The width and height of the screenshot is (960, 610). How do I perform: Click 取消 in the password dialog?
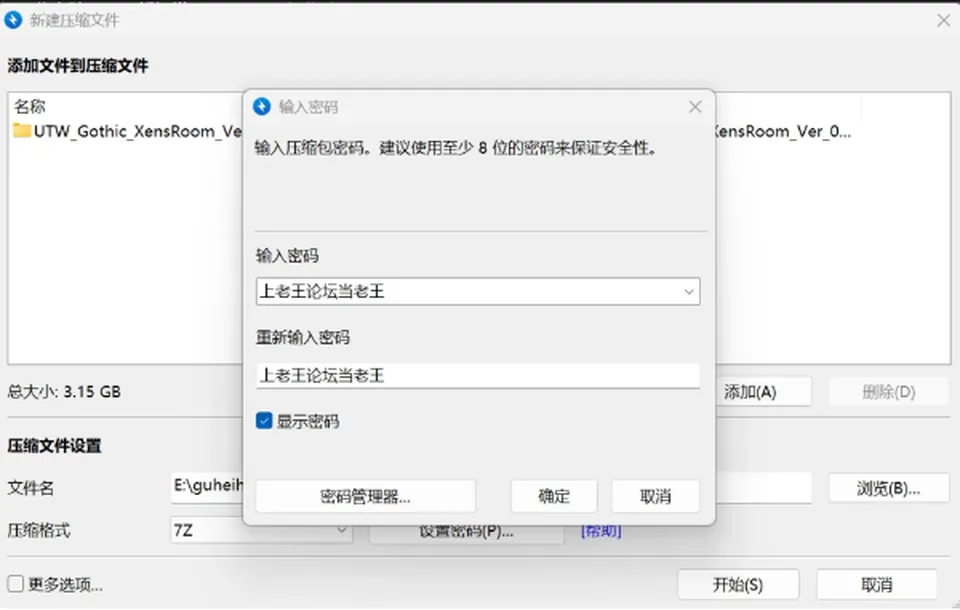click(x=655, y=496)
